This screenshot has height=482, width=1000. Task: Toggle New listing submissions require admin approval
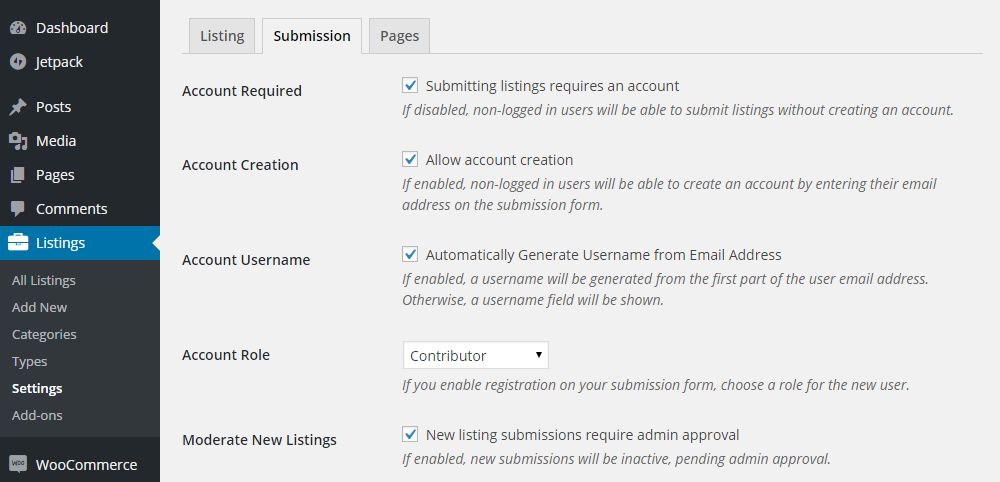point(410,435)
